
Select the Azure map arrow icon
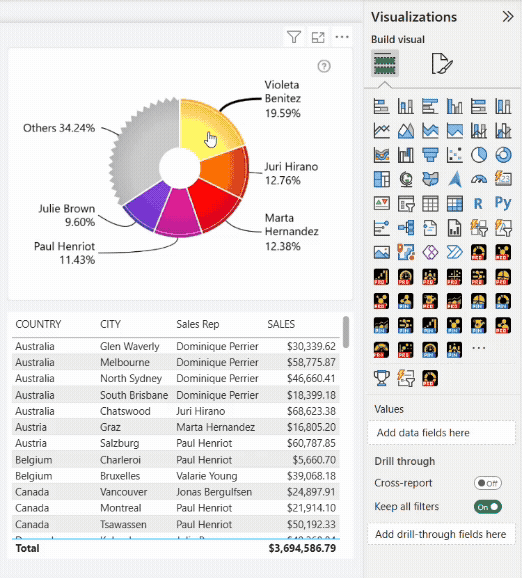pos(454,180)
